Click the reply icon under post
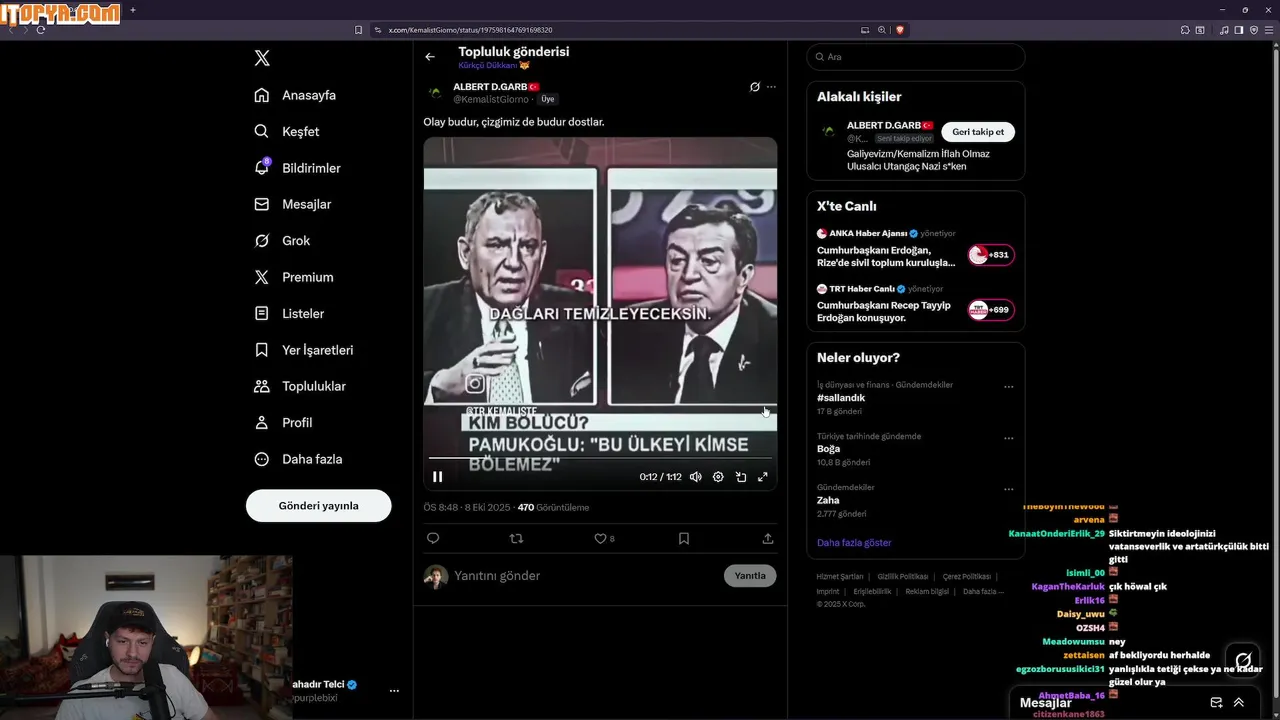 coord(433,538)
